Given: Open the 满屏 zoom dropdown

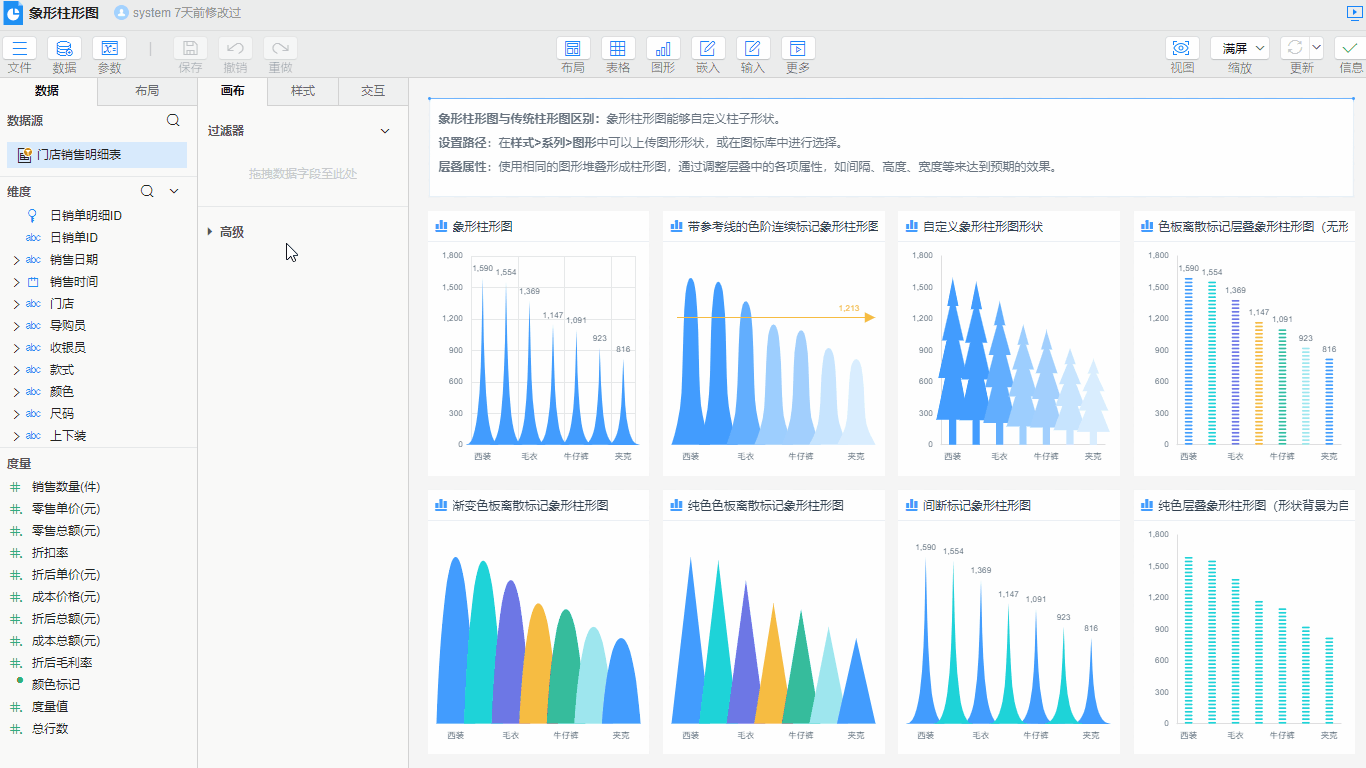Looking at the screenshot, I should 1240,48.
